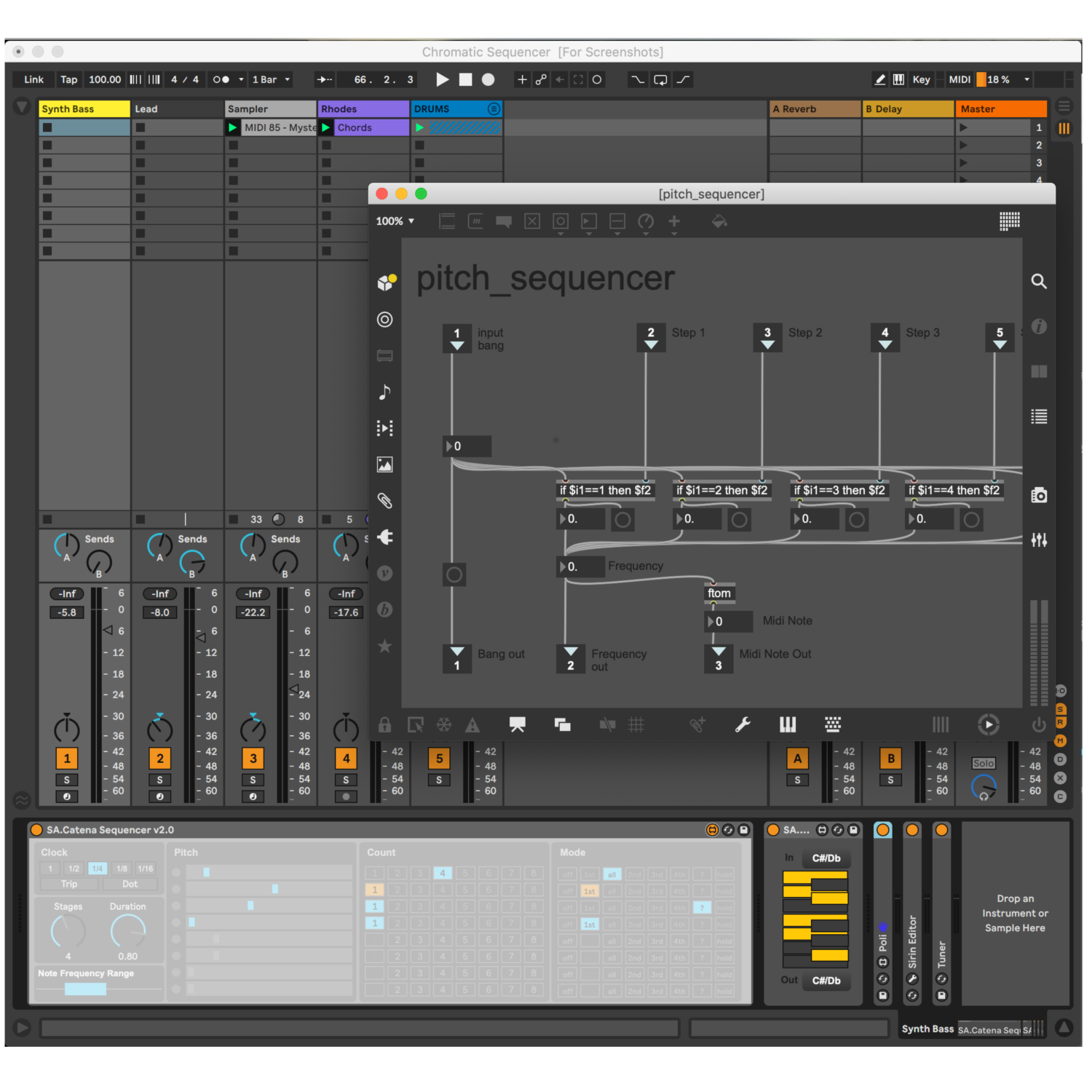Solo the Synth Bass track
The height and width of the screenshot is (1092, 1092).
[67, 780]
